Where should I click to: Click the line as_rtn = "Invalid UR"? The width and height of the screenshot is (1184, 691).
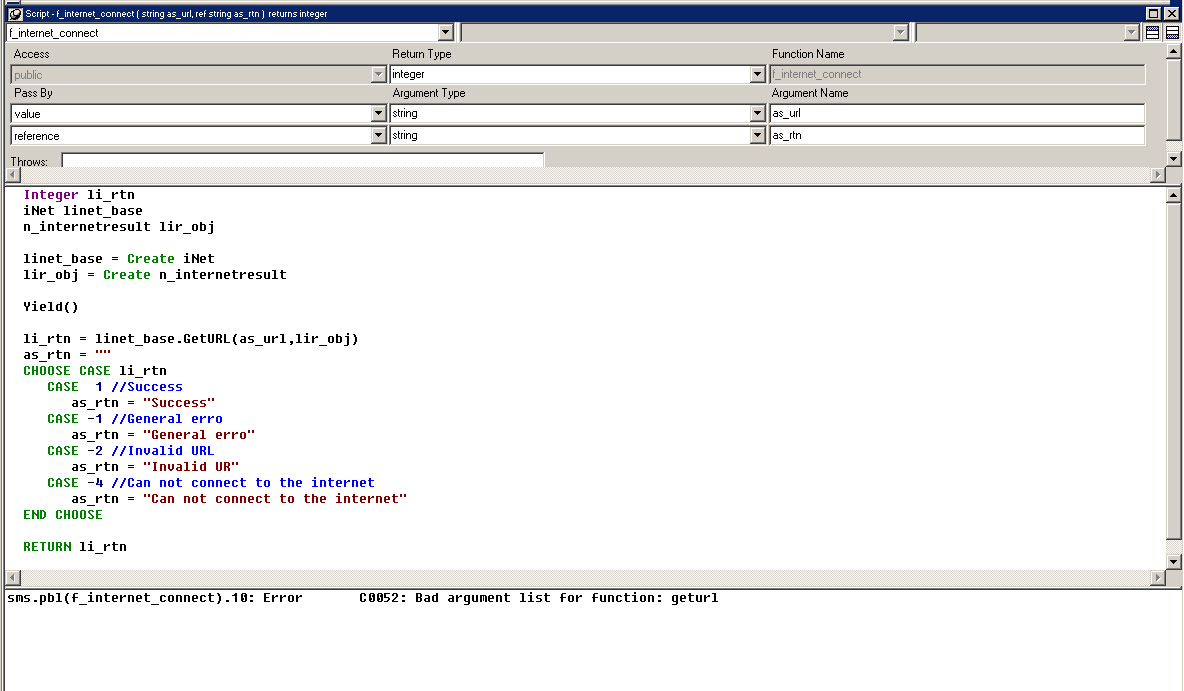point(156,467)
